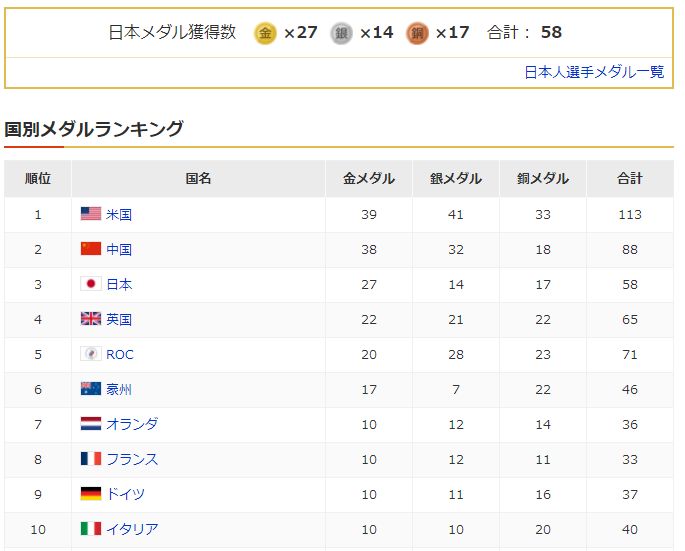Open the フランス country link
The image size is (685, 551).
pyautogui.click(x=132, y=459)
